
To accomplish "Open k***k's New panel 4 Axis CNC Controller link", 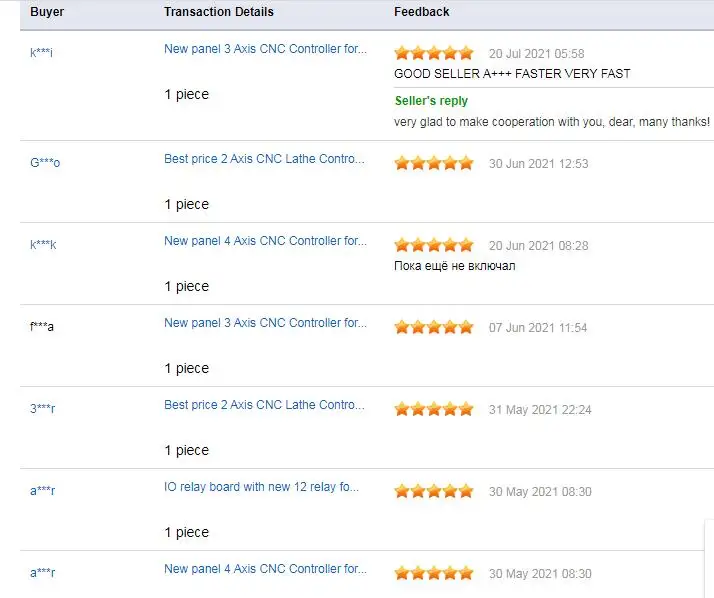I will 265,241.
